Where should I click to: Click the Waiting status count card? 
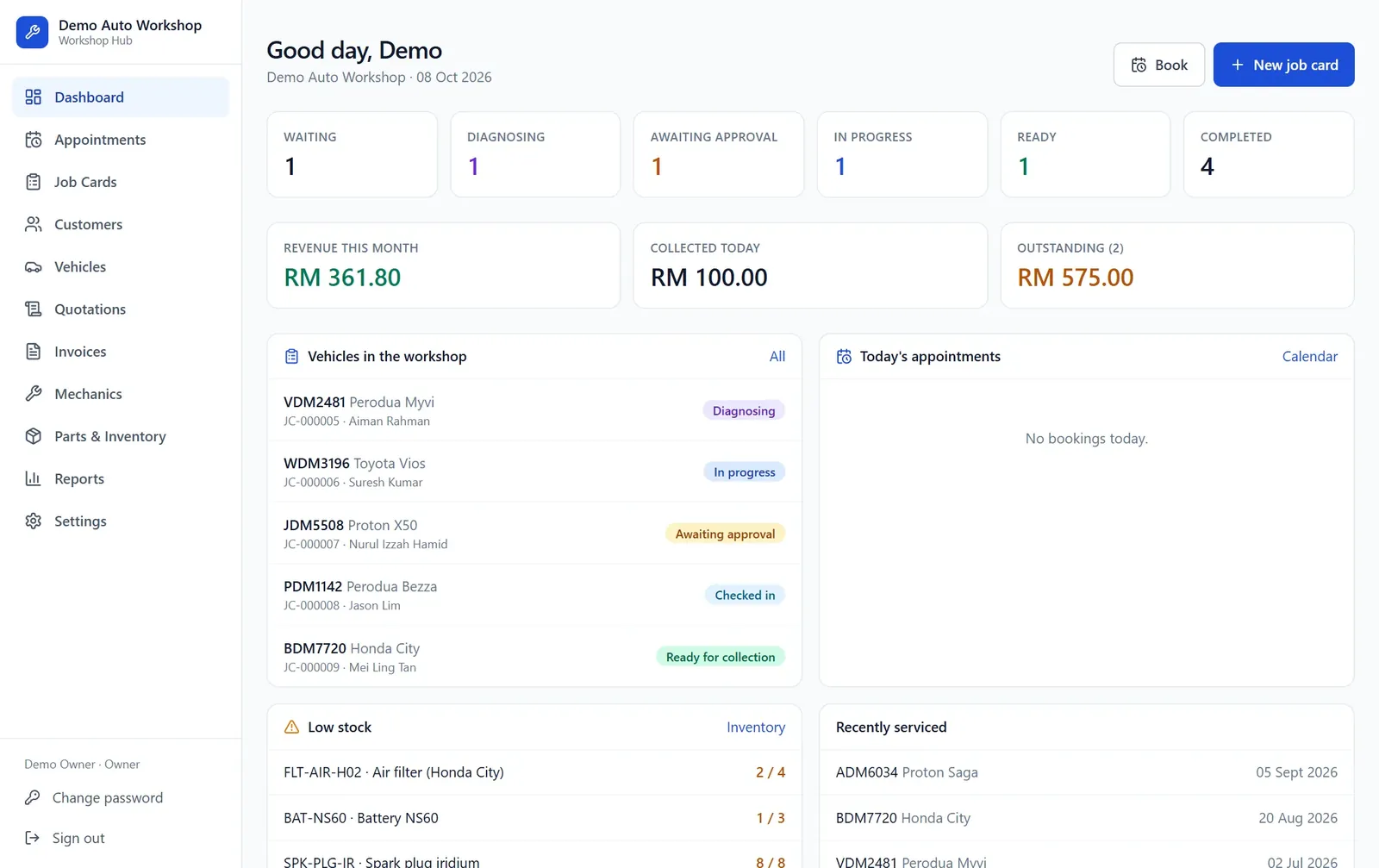(x=352, y=154)
